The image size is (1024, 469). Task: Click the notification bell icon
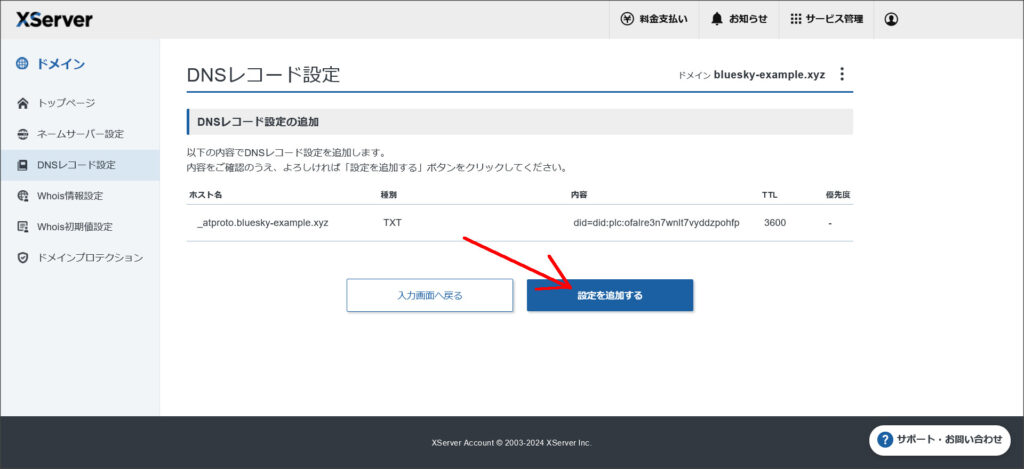click(x=717, y=19)
